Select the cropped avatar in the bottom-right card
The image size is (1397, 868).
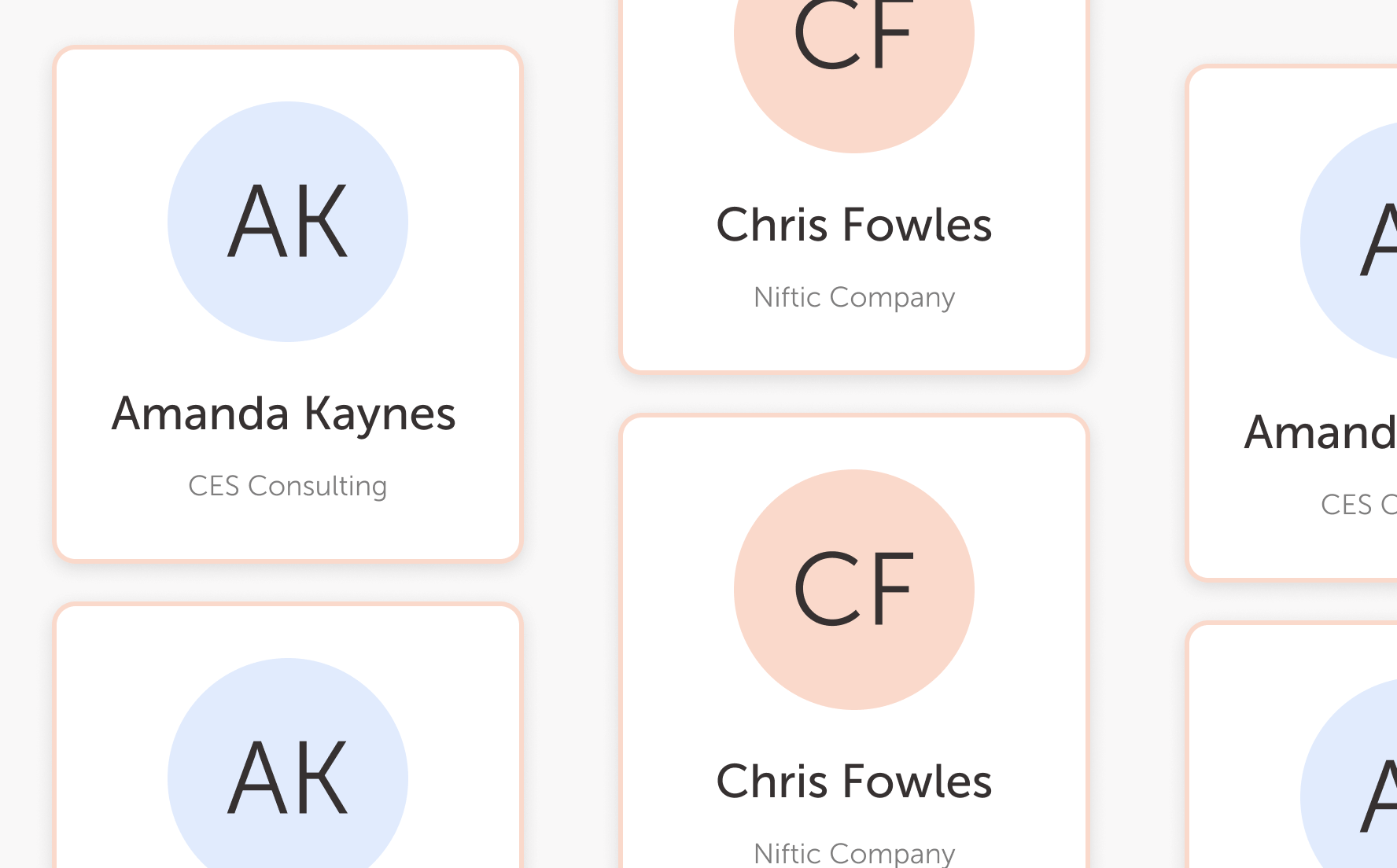(x=1348, y=773)
